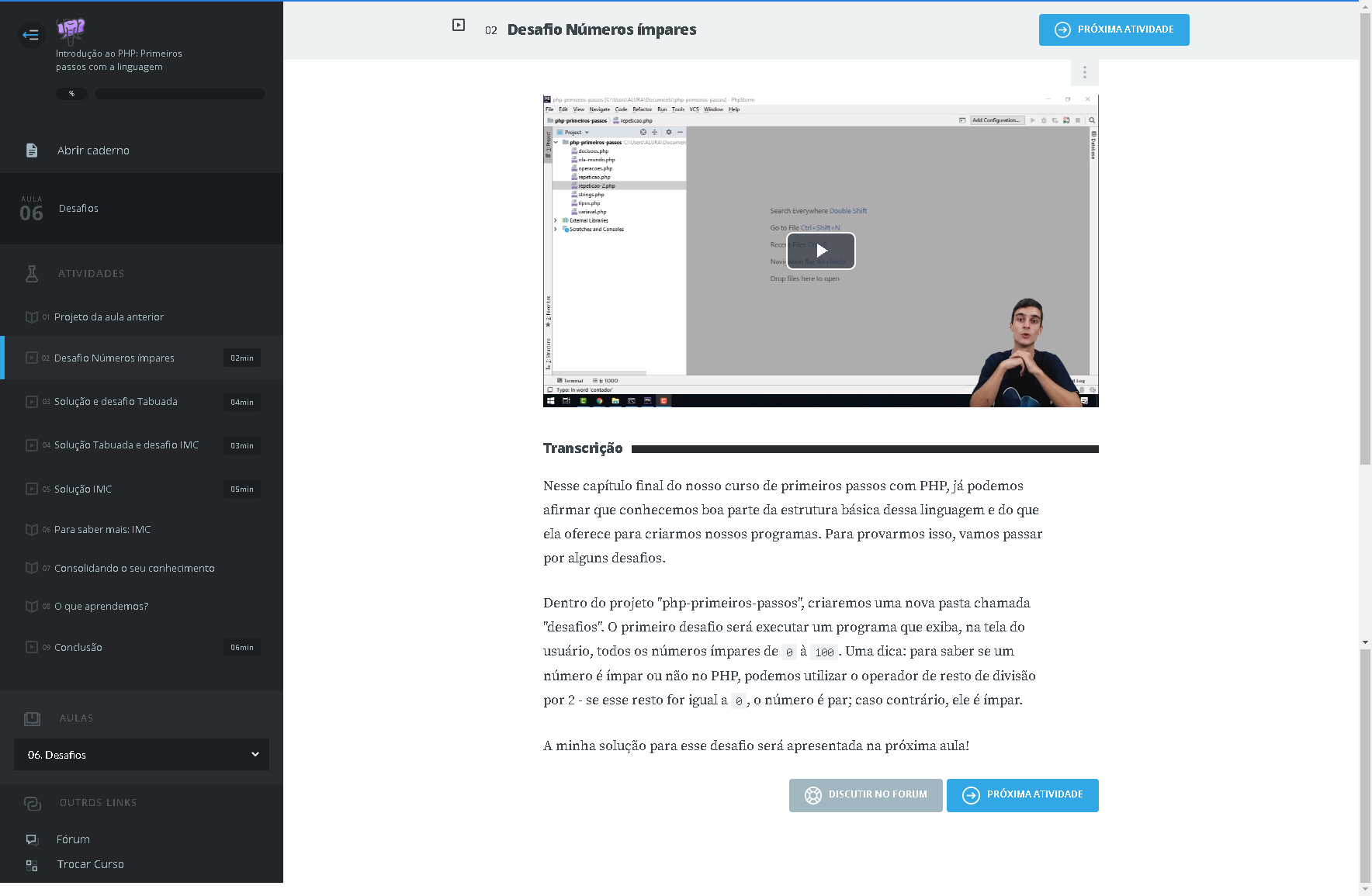1372x896 pixels.
Task: Select Projeto da aula anterior activity
Action: (109, 317)
